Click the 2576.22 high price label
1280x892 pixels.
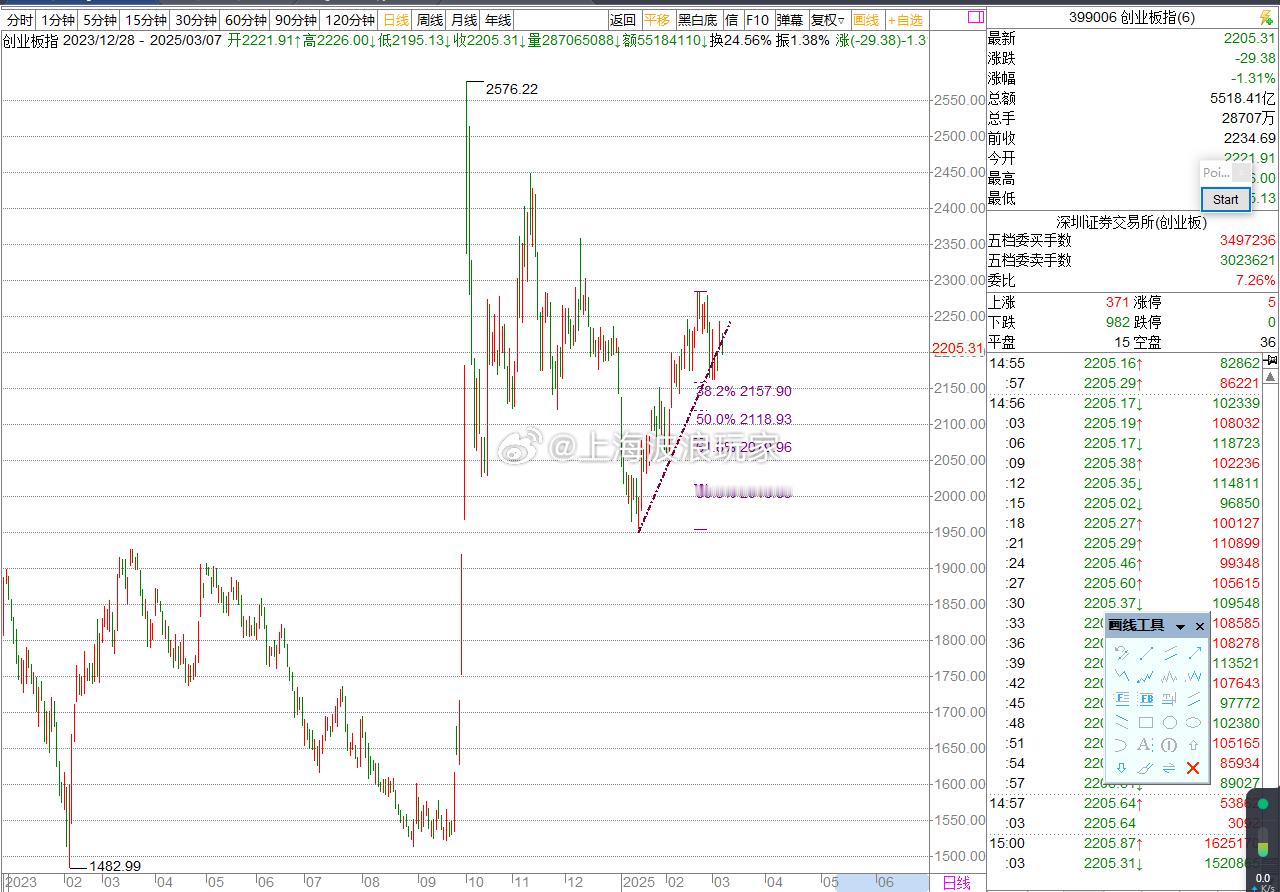[x=511, y=89]
